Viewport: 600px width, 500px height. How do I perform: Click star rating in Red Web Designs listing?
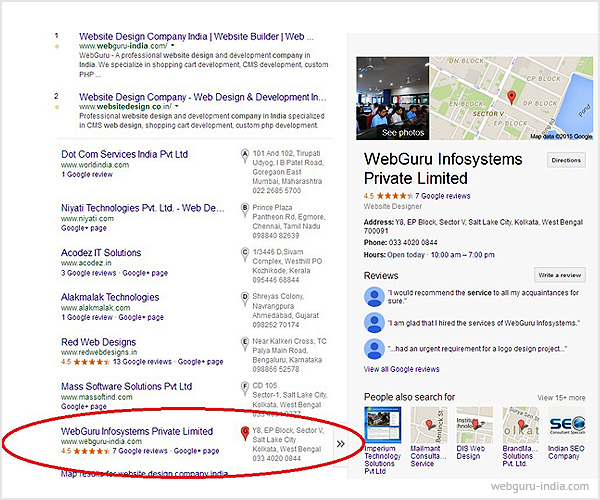click(91, 362)
